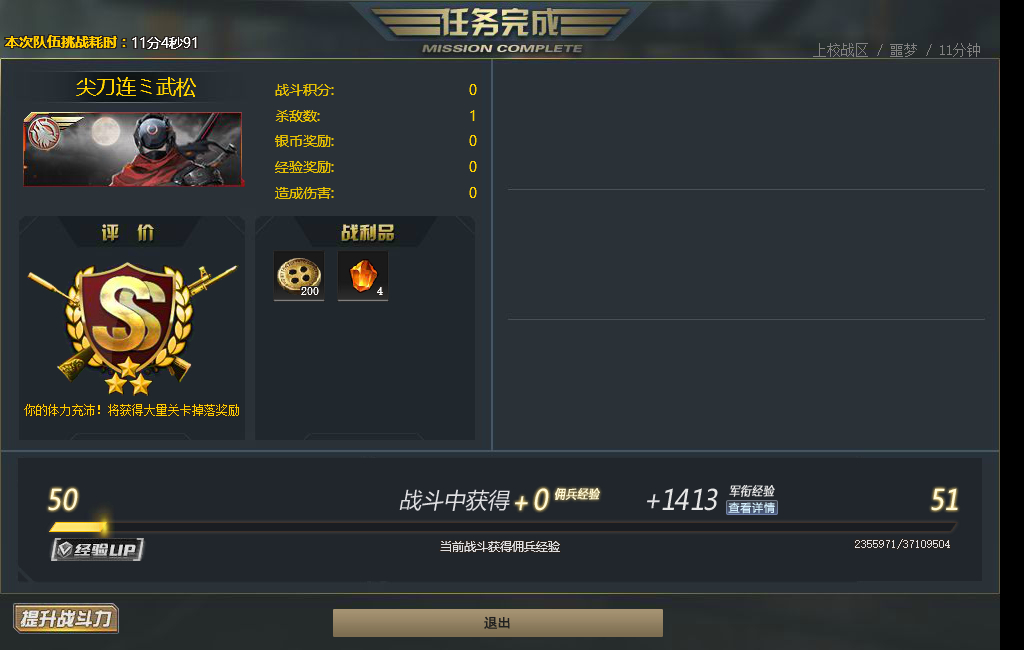The width and height of the screenshot is (1024, 650).
Task: Click the wolf badge on player banner
Action: pyautogui.click(x=45, y=133)
